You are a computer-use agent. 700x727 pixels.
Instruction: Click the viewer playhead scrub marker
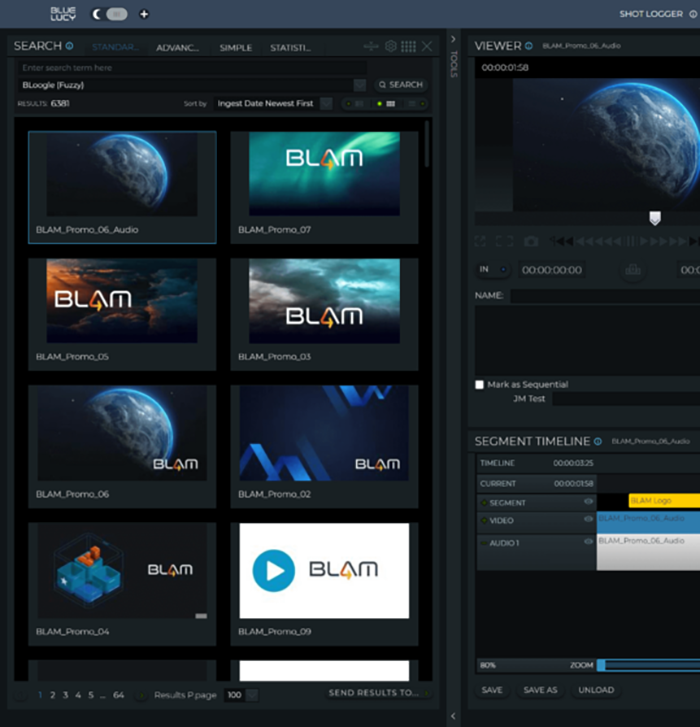(655, 218)
